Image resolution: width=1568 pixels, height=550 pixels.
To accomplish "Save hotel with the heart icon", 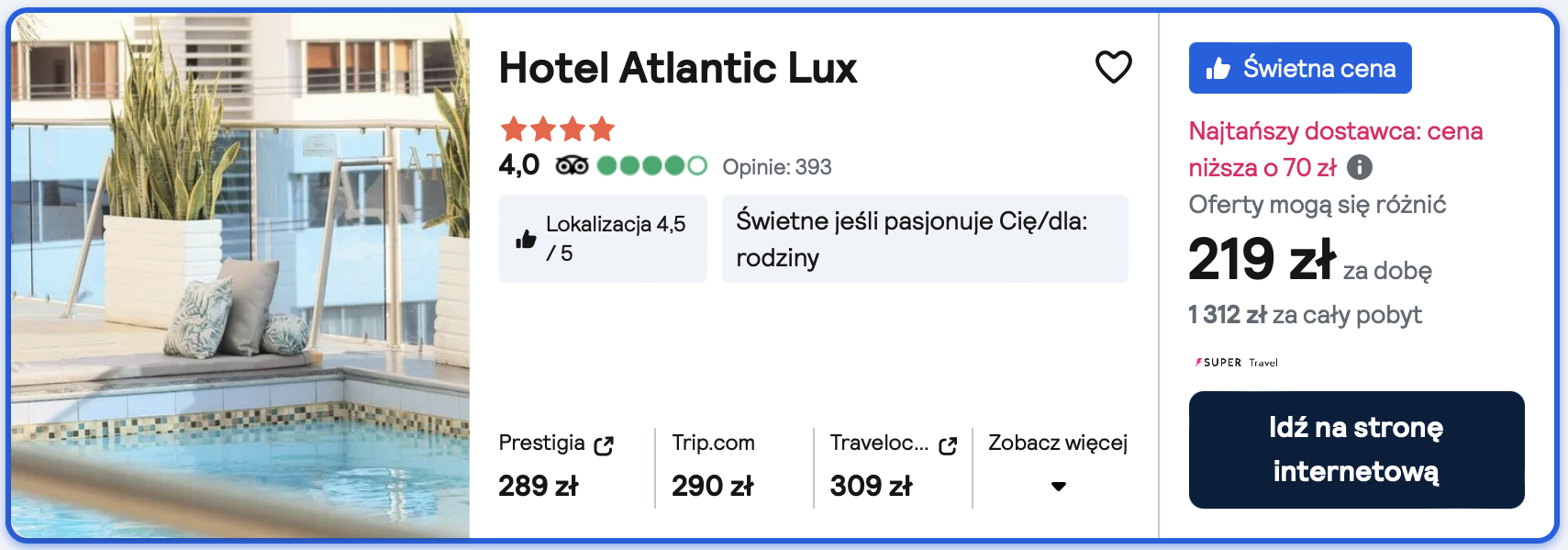I will click(x=1113, y=67).
